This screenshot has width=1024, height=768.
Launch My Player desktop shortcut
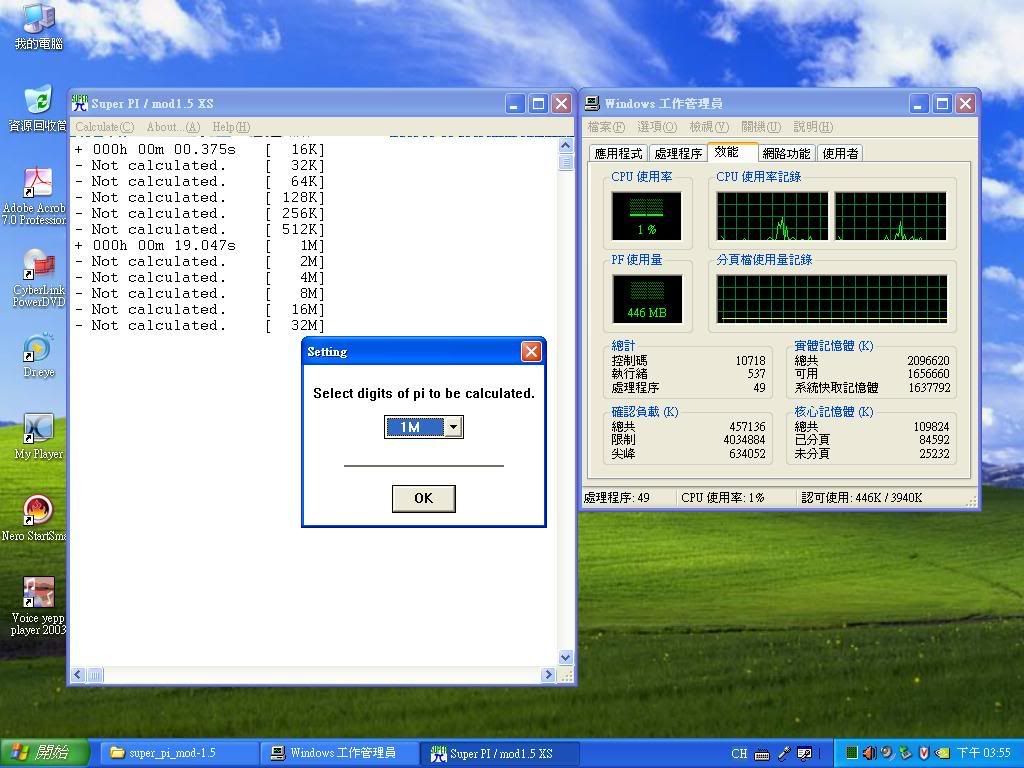pyautogui.click(x=38, y=430)
